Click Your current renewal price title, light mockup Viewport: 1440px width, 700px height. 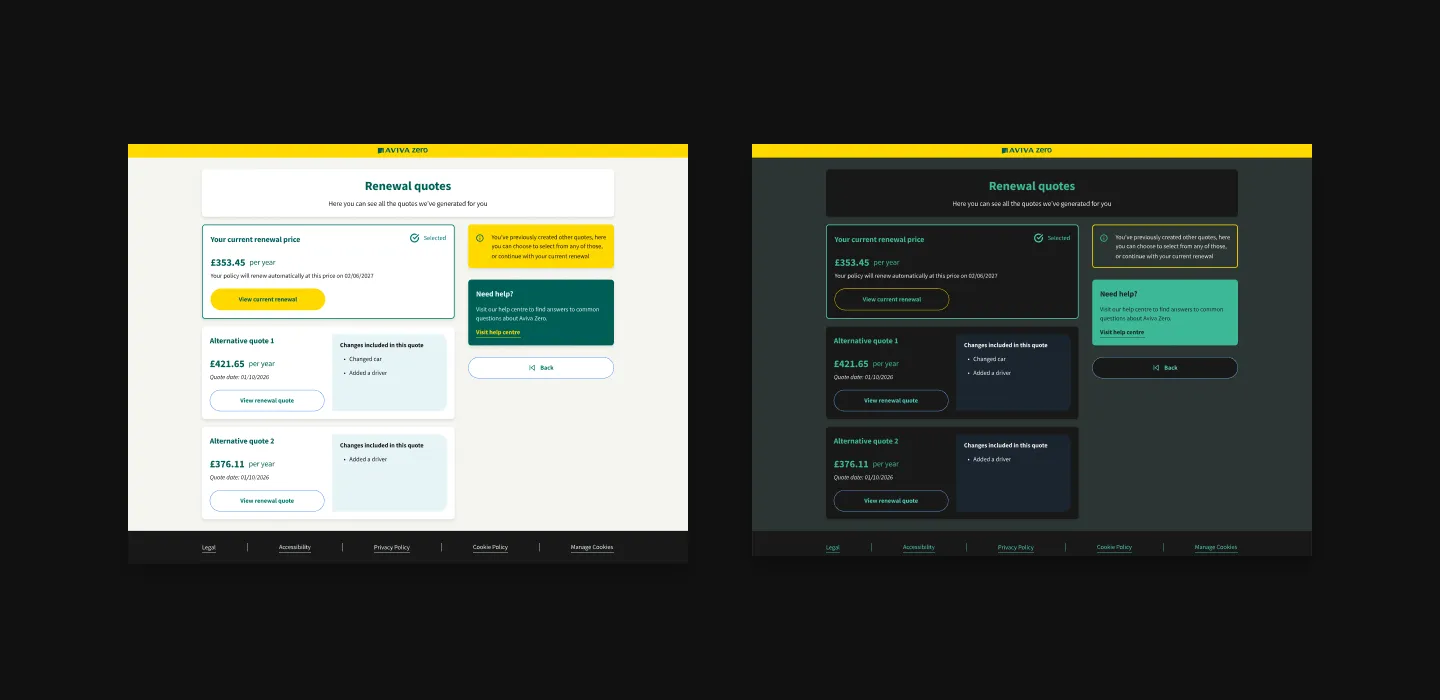[255, 240]
